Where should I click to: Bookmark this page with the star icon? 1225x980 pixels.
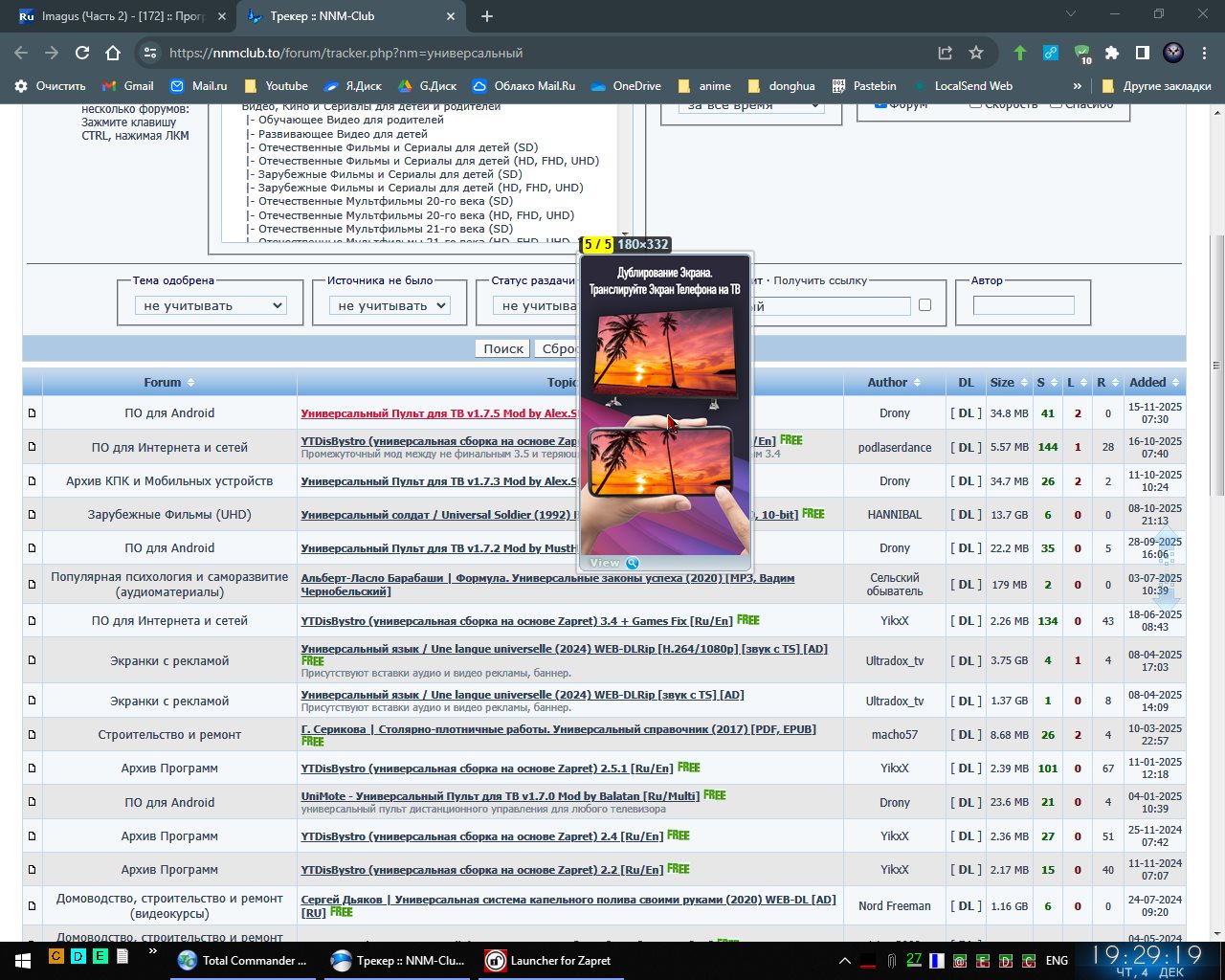coord(976,53)
